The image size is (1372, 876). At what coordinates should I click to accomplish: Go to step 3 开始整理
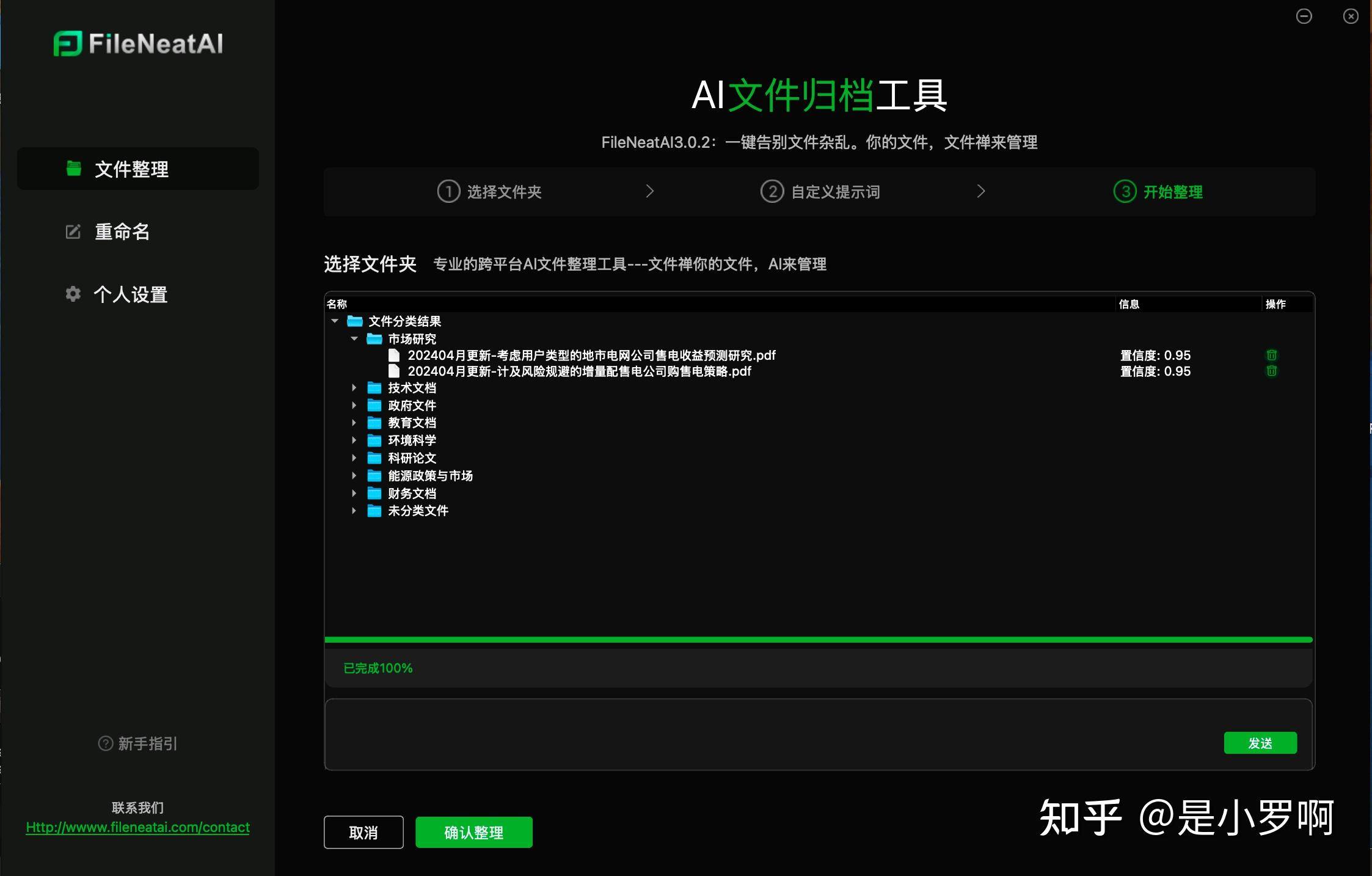coord(1158,192)
